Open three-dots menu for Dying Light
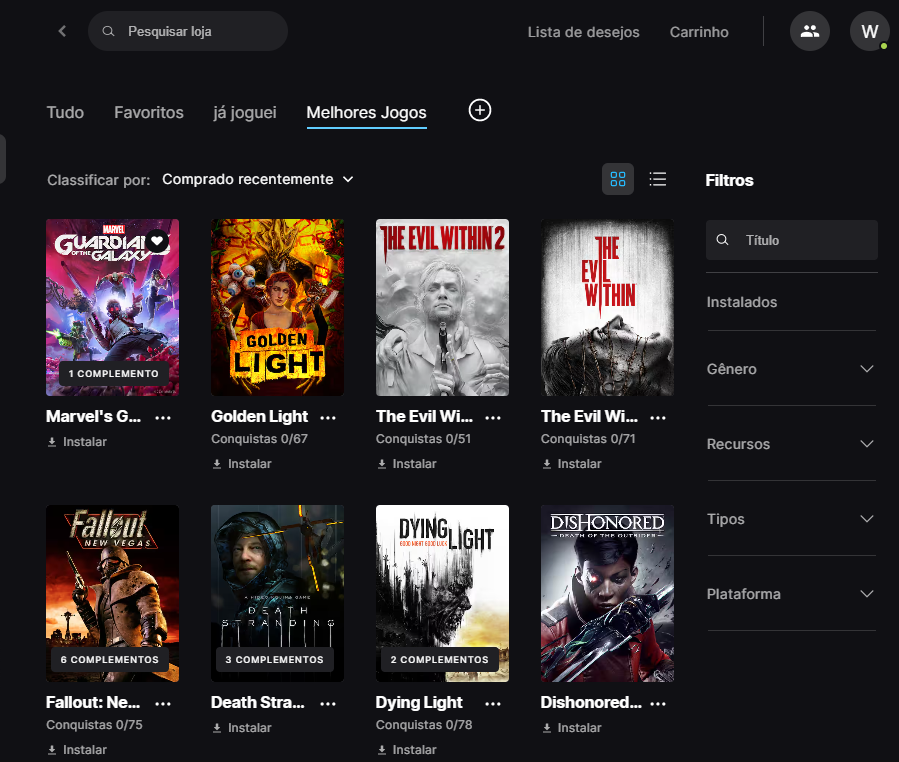The image size is (899, 762). point(493,703)
